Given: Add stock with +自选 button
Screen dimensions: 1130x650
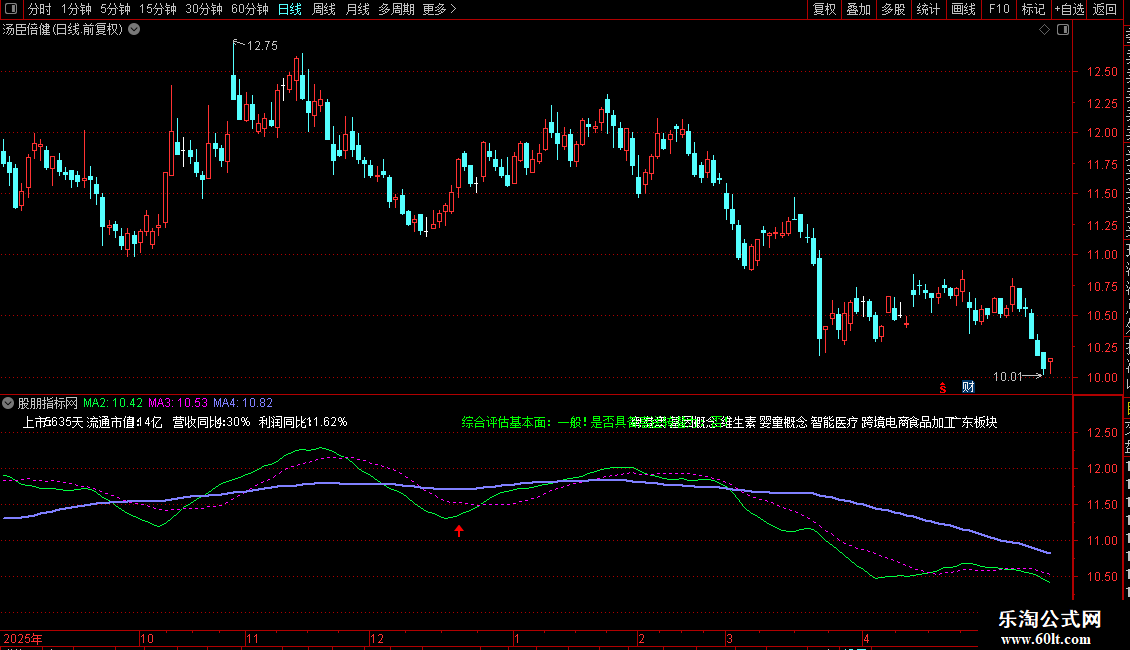Looking at the screenshot, I should coord(1069,9).
